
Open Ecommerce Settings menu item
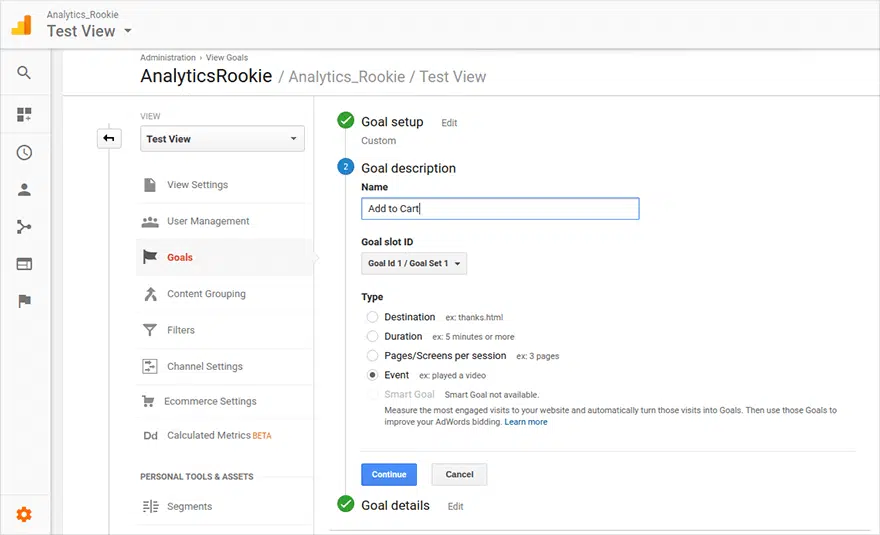coord(210,401)
